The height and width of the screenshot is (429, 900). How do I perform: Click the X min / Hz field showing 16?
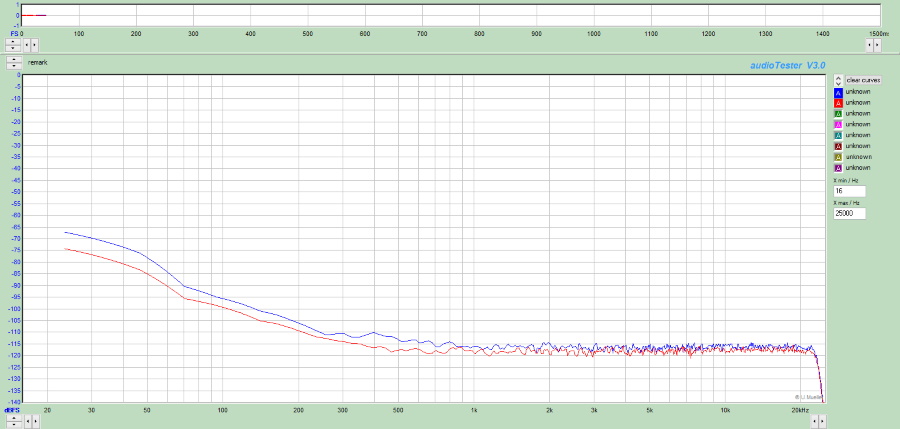(849, 191)
